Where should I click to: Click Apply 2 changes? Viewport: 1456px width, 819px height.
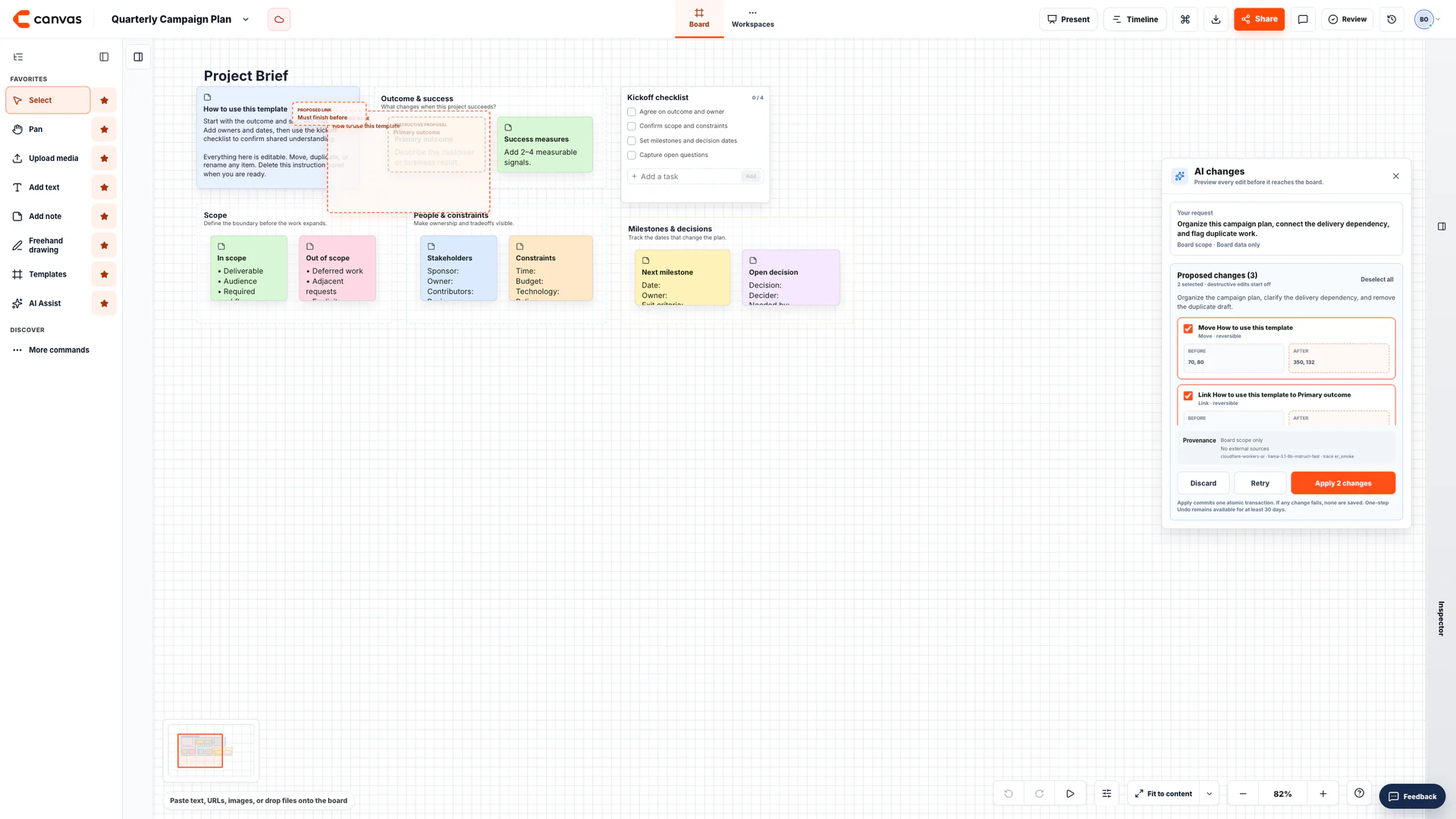tap(1343, 483)
